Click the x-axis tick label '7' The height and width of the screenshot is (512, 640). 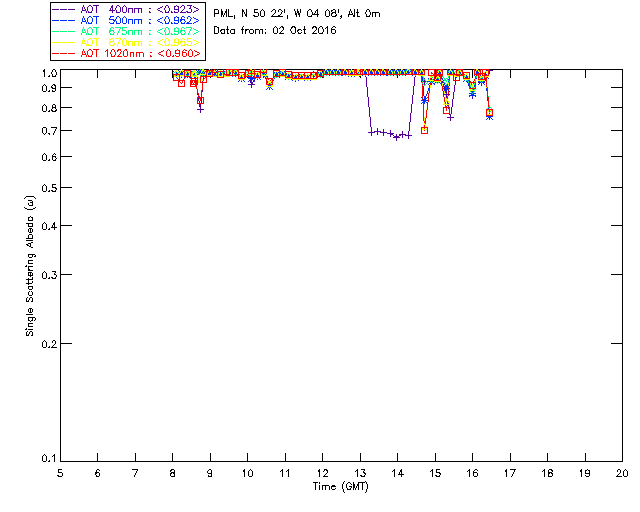click(135, 473)
